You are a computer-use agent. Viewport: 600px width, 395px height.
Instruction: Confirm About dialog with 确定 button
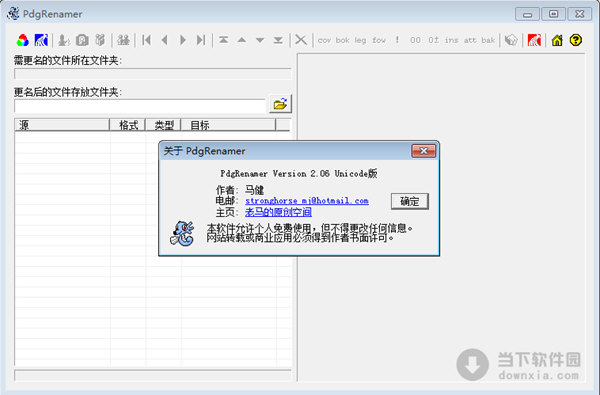[410, 201]
